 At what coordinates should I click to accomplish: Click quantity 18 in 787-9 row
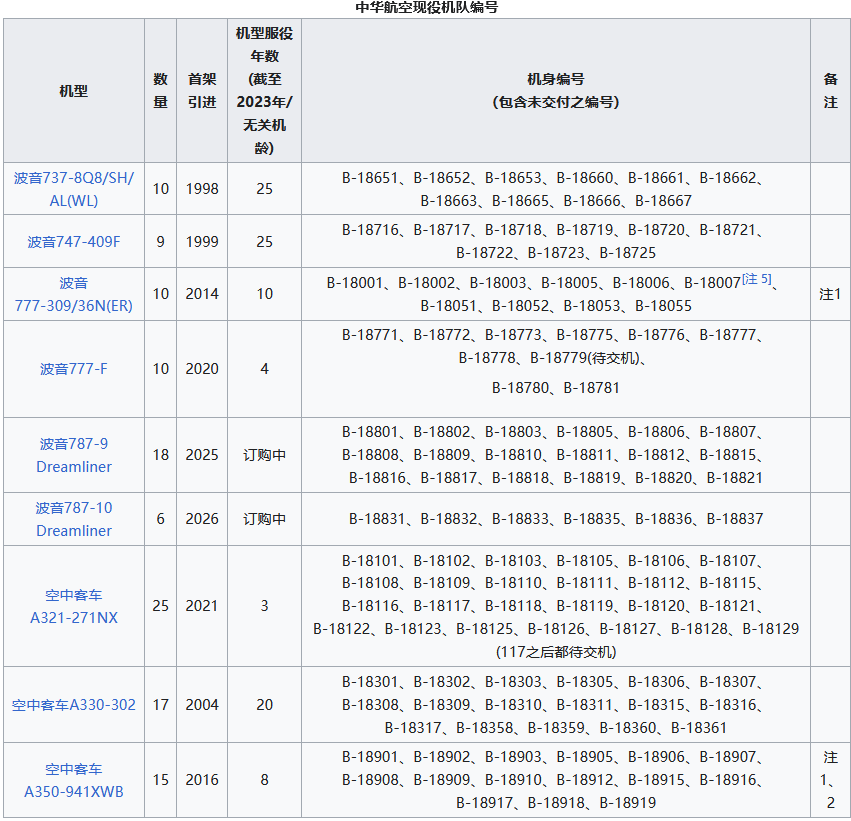[161, 455]
